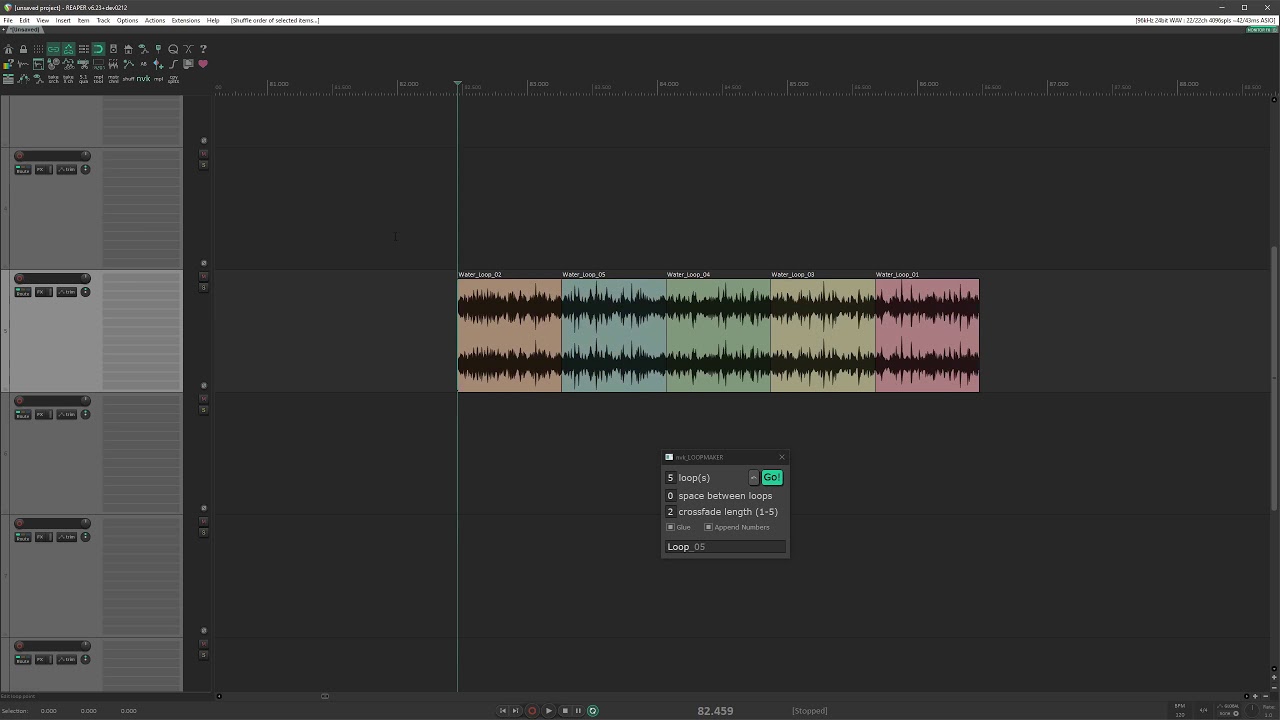Click the pink heart toolbar icon
The width and height of the screenshot is (1280, 720).
point(203,64)
